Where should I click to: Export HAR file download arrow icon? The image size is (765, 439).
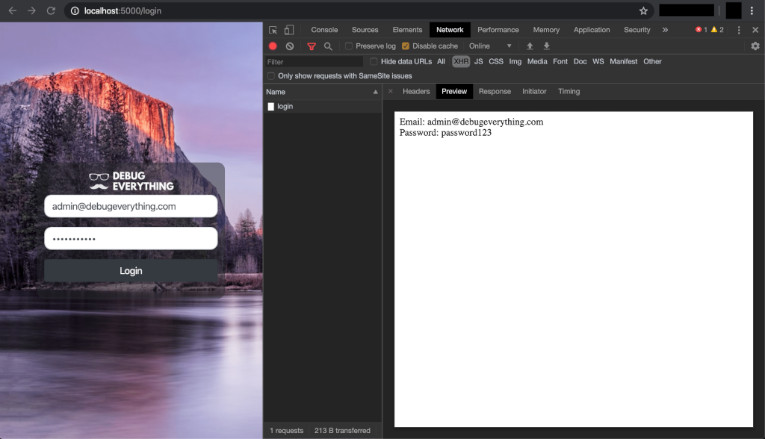pos(546,46)
